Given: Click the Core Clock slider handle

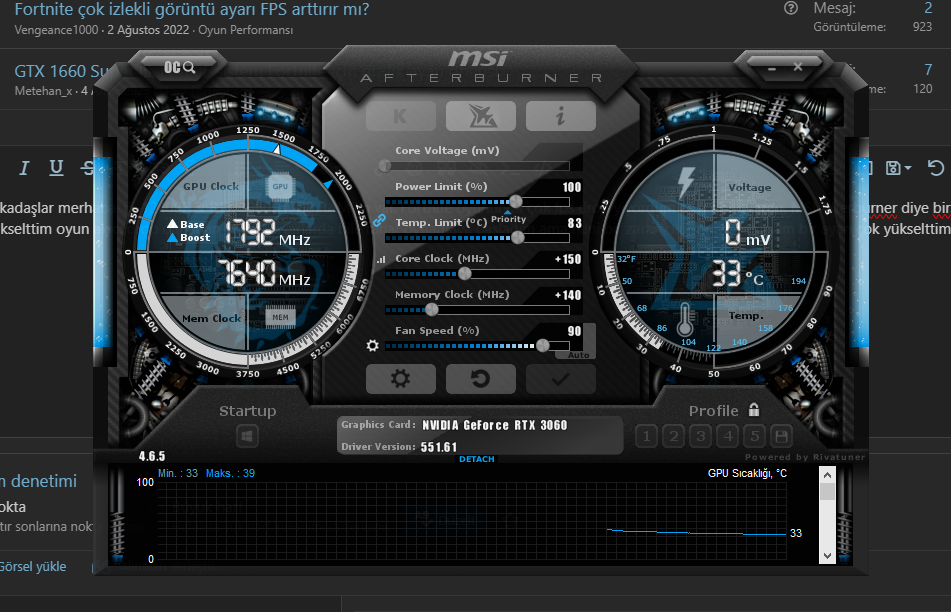Looking at the screenshot, I should 465,274.
